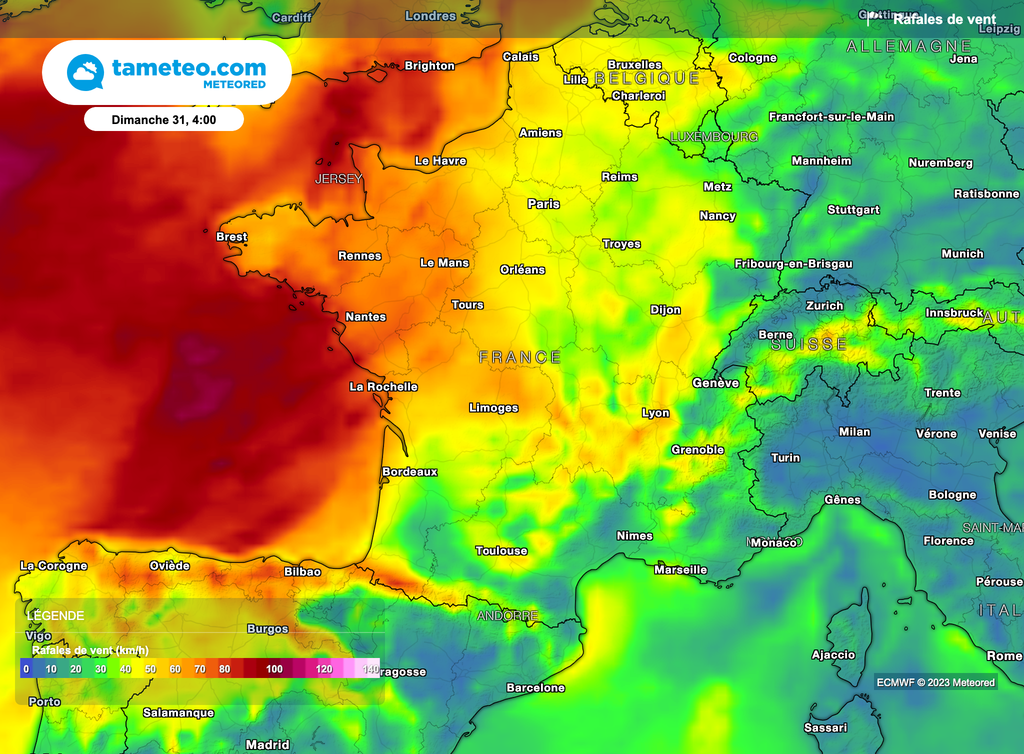Click the tameteo cloud logo icon
The image size is (1024, 754).
(85, 73)
